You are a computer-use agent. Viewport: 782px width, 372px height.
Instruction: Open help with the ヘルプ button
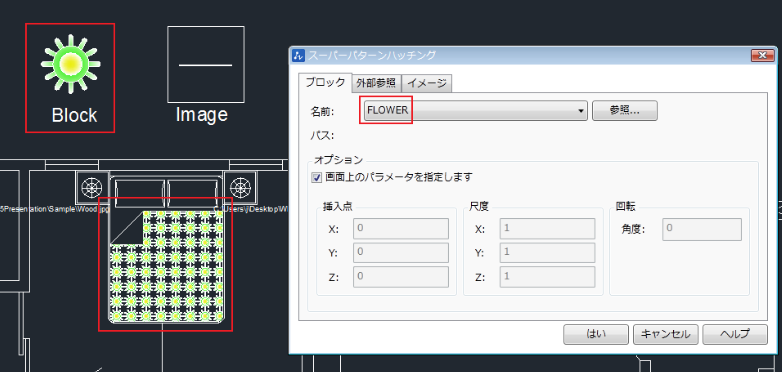point(735,335)
